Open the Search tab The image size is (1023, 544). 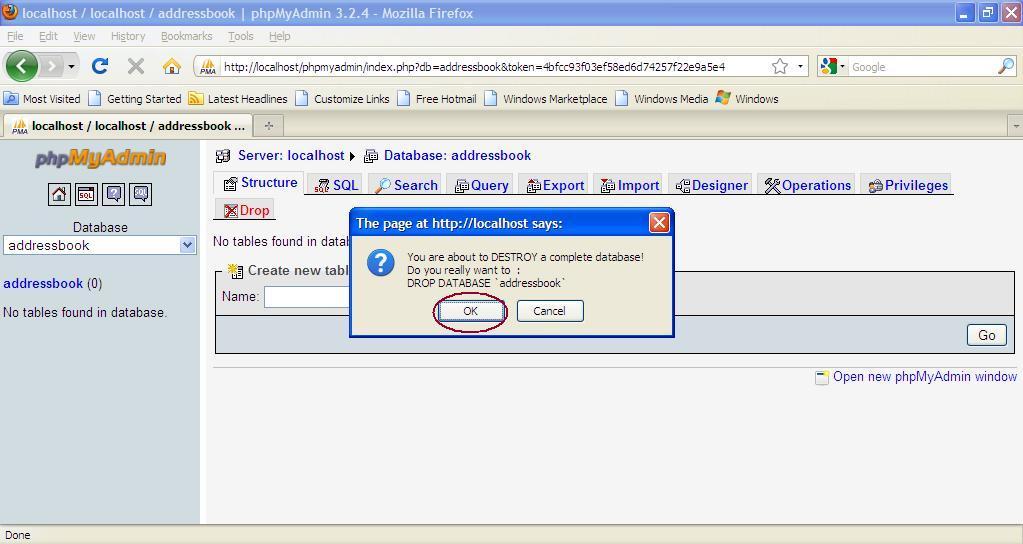click(x=406, y=185)
